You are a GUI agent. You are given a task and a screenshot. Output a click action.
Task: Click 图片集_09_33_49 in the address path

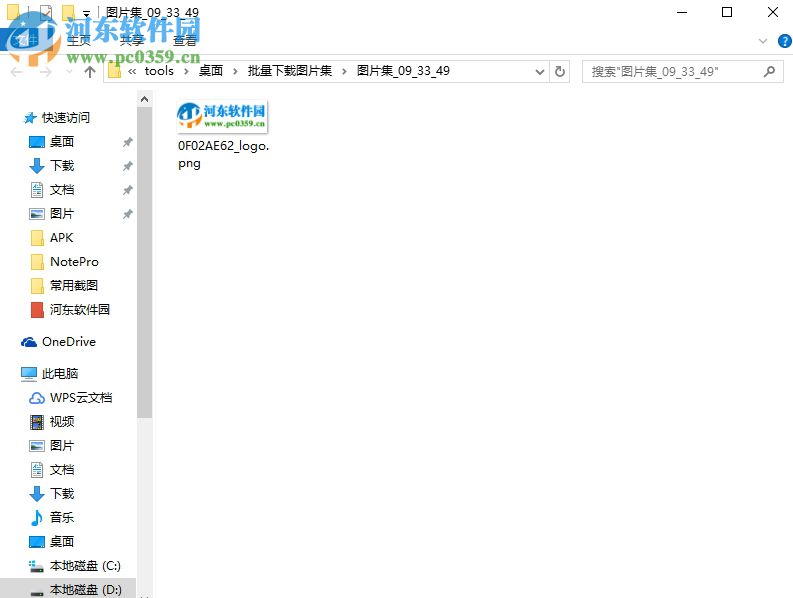click(403, 71)
